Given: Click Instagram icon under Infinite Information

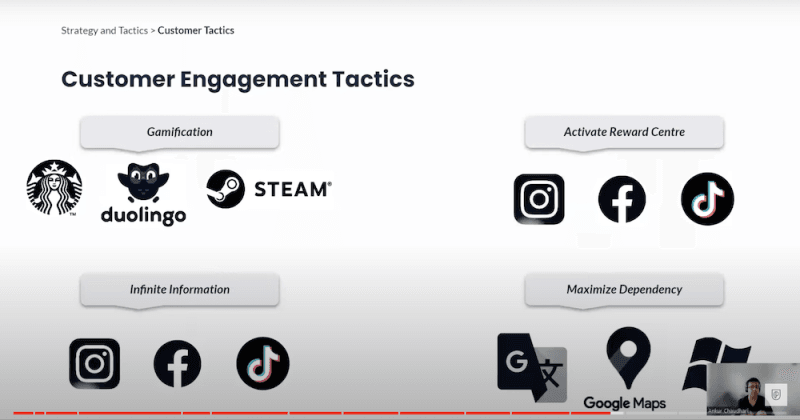Looking at the screenshot, I should [x=94, y=363].
